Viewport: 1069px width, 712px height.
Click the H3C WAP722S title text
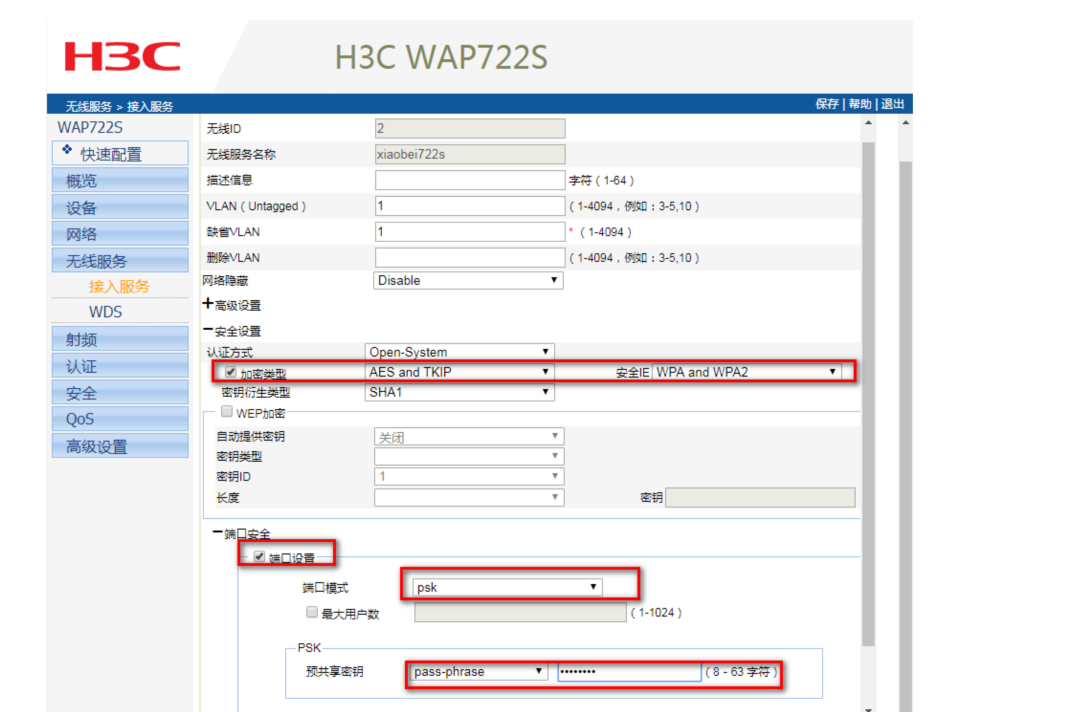[441, 57]
